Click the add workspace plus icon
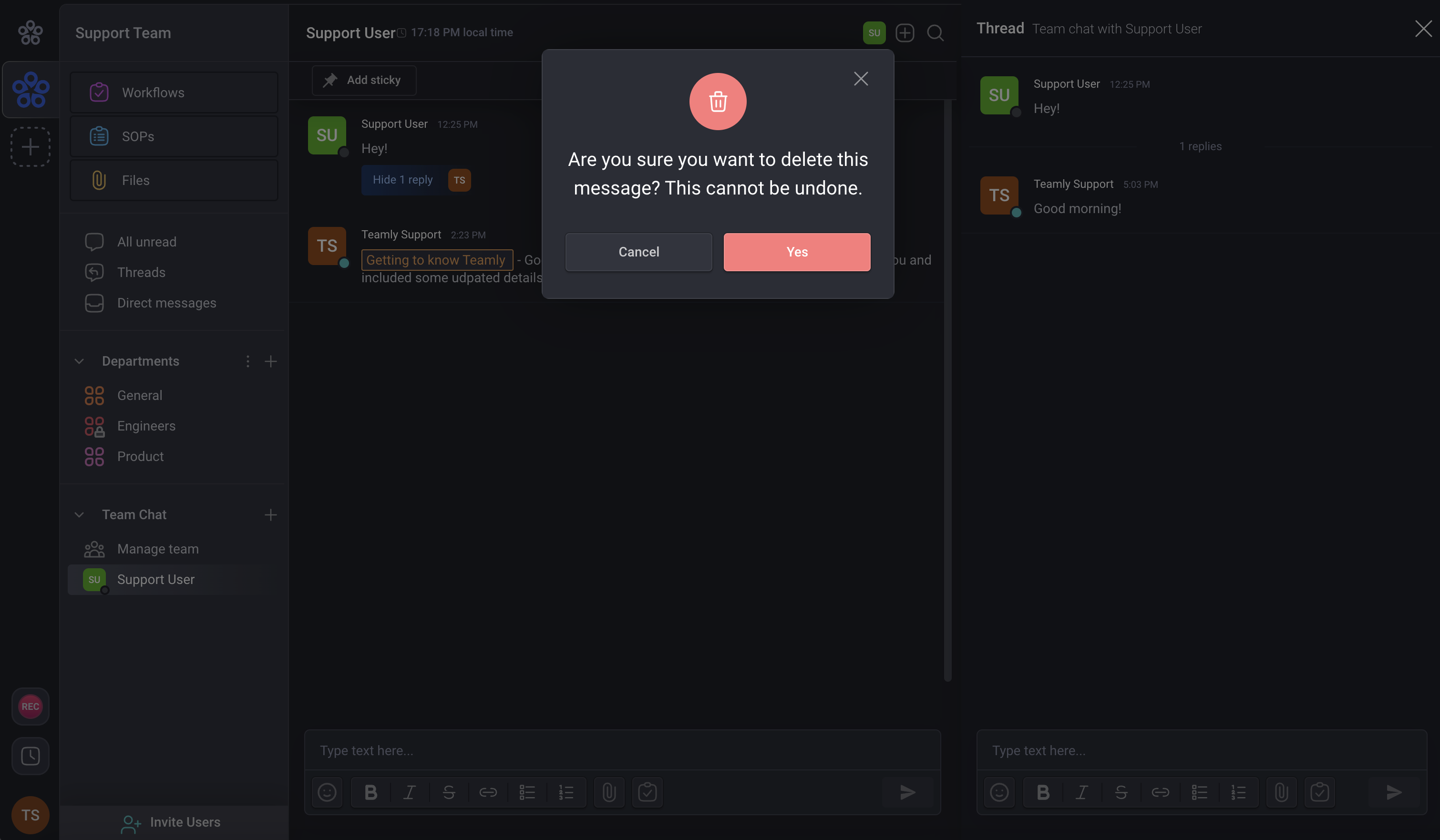1440x840 pixels. click(31, 147)
